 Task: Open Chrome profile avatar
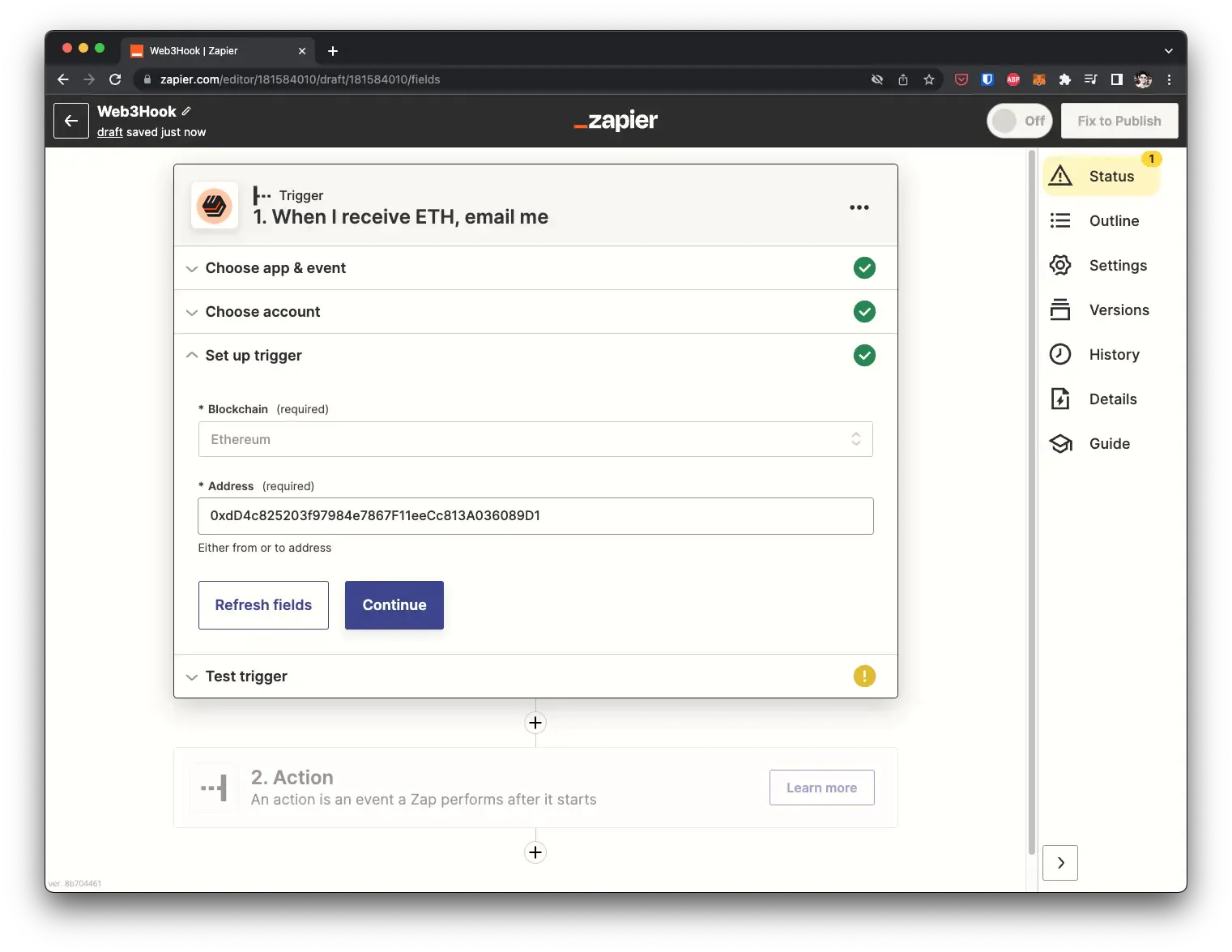[1143, 79]
